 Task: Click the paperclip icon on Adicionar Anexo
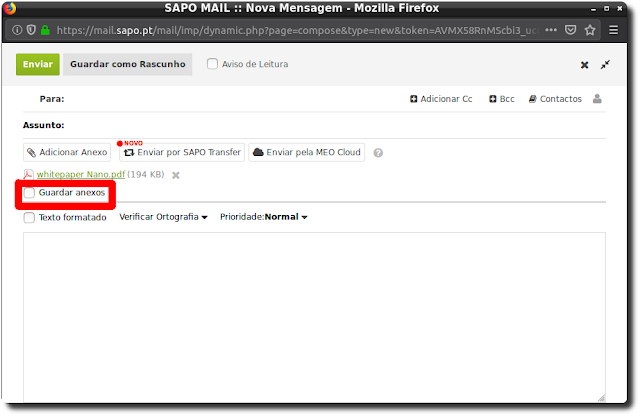click(31, 153)
